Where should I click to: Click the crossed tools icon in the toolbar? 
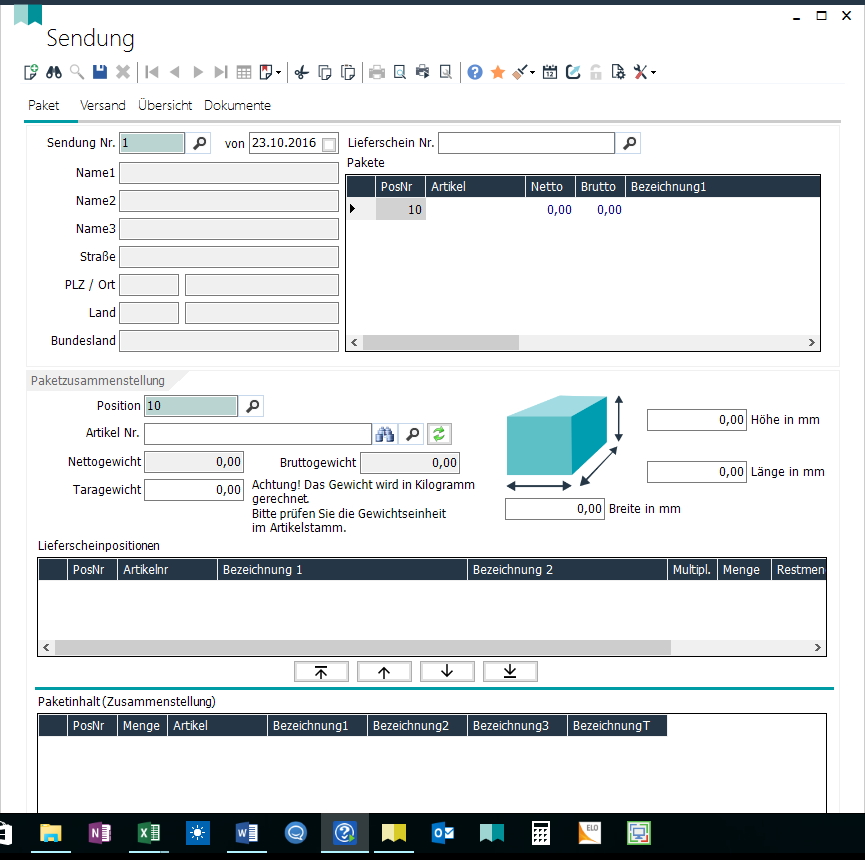click(640, 72)
